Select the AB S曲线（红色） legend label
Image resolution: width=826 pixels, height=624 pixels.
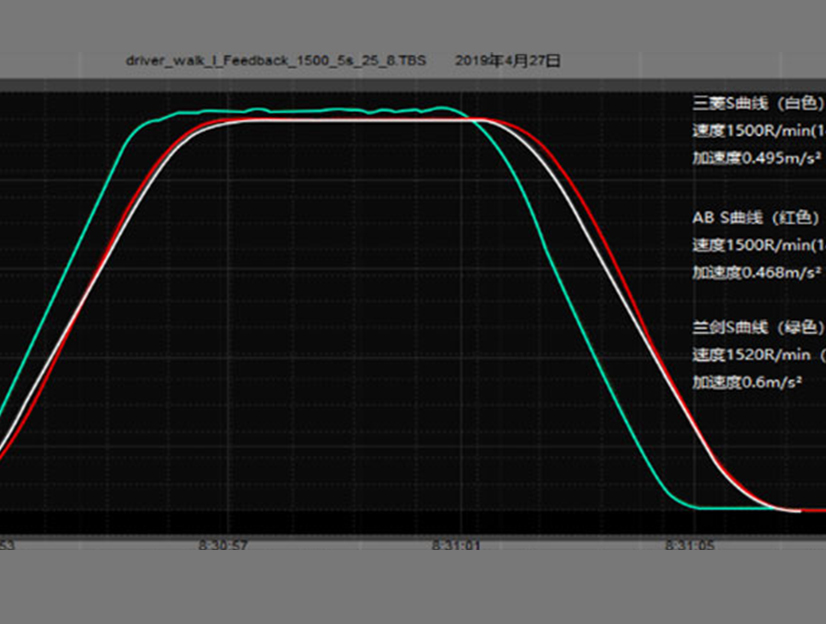point(758,217)
